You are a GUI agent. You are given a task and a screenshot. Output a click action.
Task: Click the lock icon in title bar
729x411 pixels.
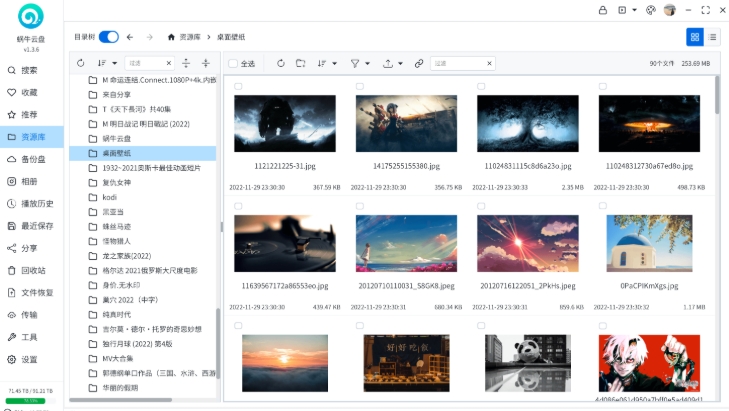point(603,10)
